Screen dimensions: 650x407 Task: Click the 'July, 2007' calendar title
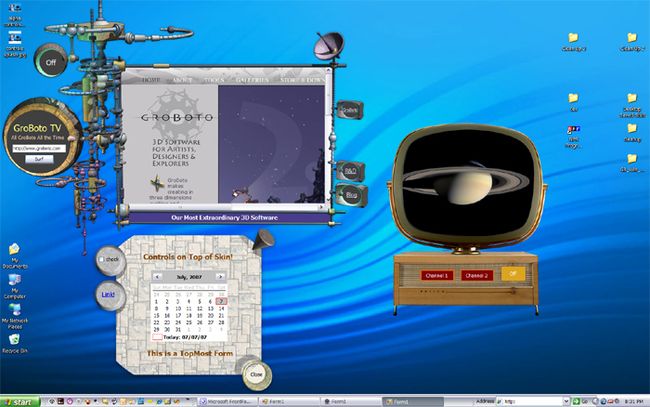[189, 277]
